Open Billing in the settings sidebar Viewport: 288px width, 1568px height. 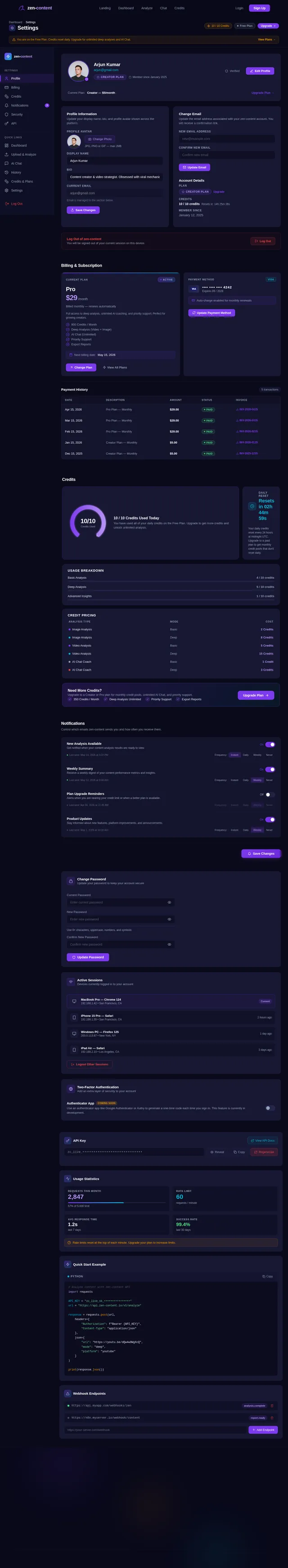click(x=15, y=88)
